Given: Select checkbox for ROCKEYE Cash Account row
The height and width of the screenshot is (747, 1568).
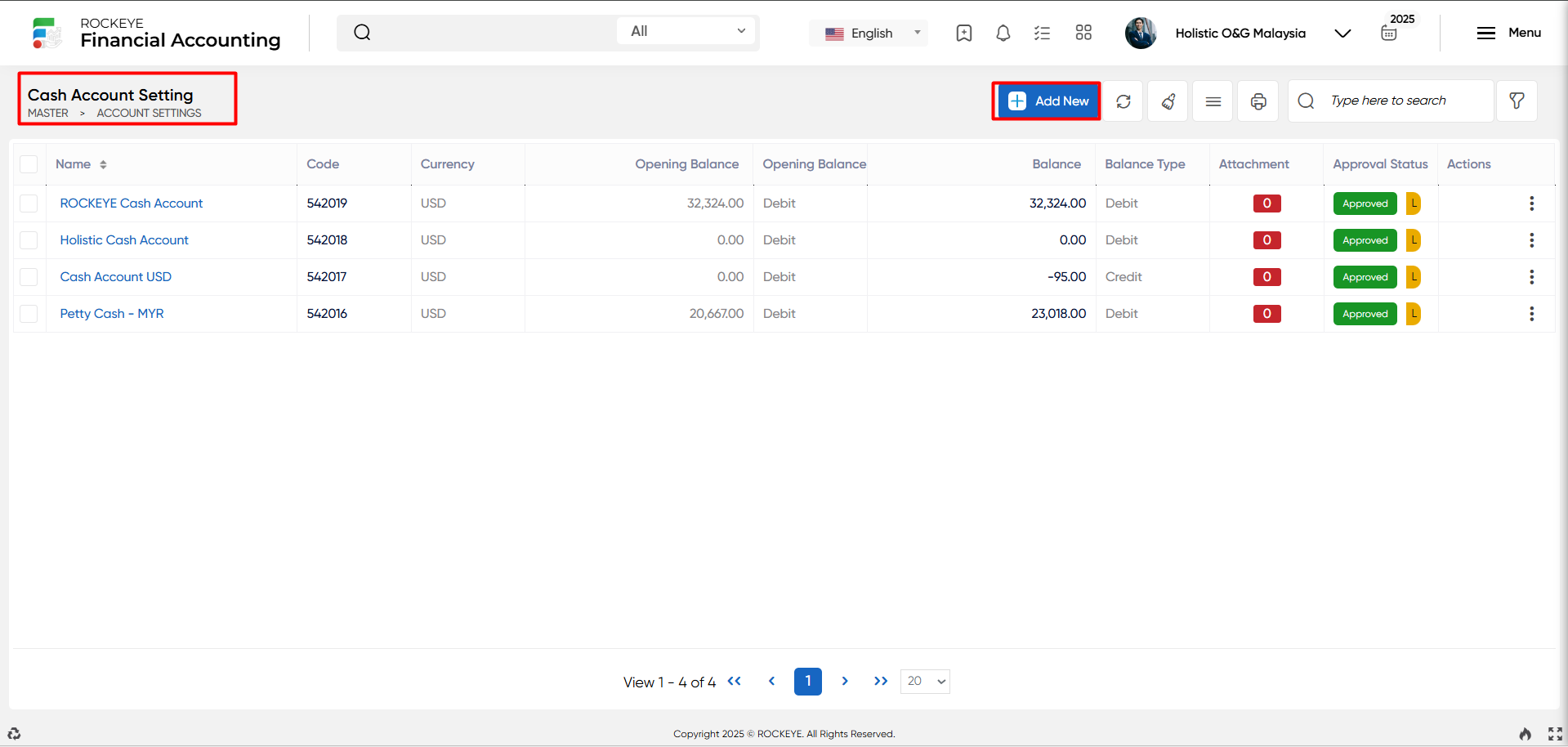Looking at the screenshot, I should tap(29, 204).
